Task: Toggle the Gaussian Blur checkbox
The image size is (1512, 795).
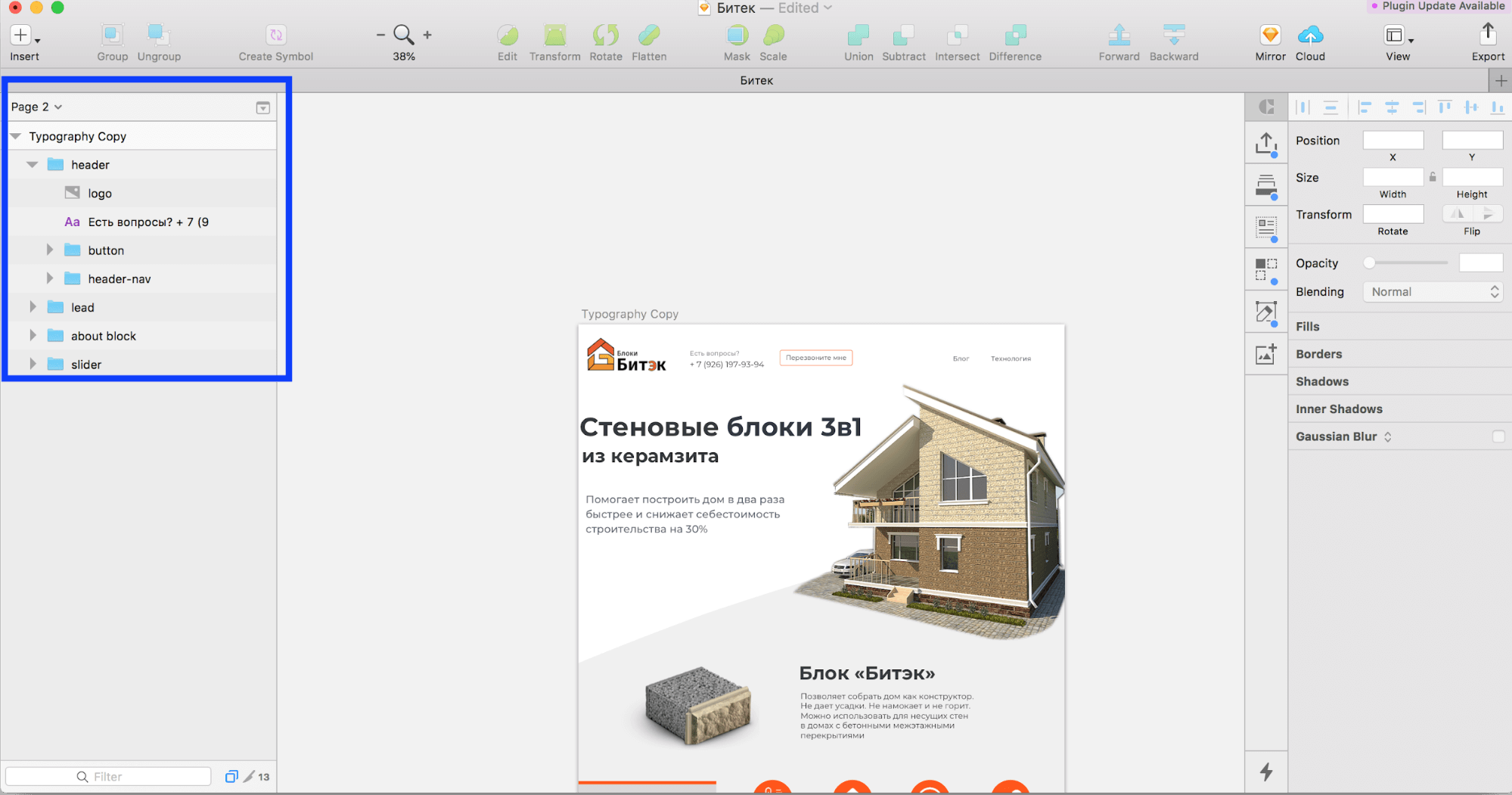Action: [x=1498, y=436]
